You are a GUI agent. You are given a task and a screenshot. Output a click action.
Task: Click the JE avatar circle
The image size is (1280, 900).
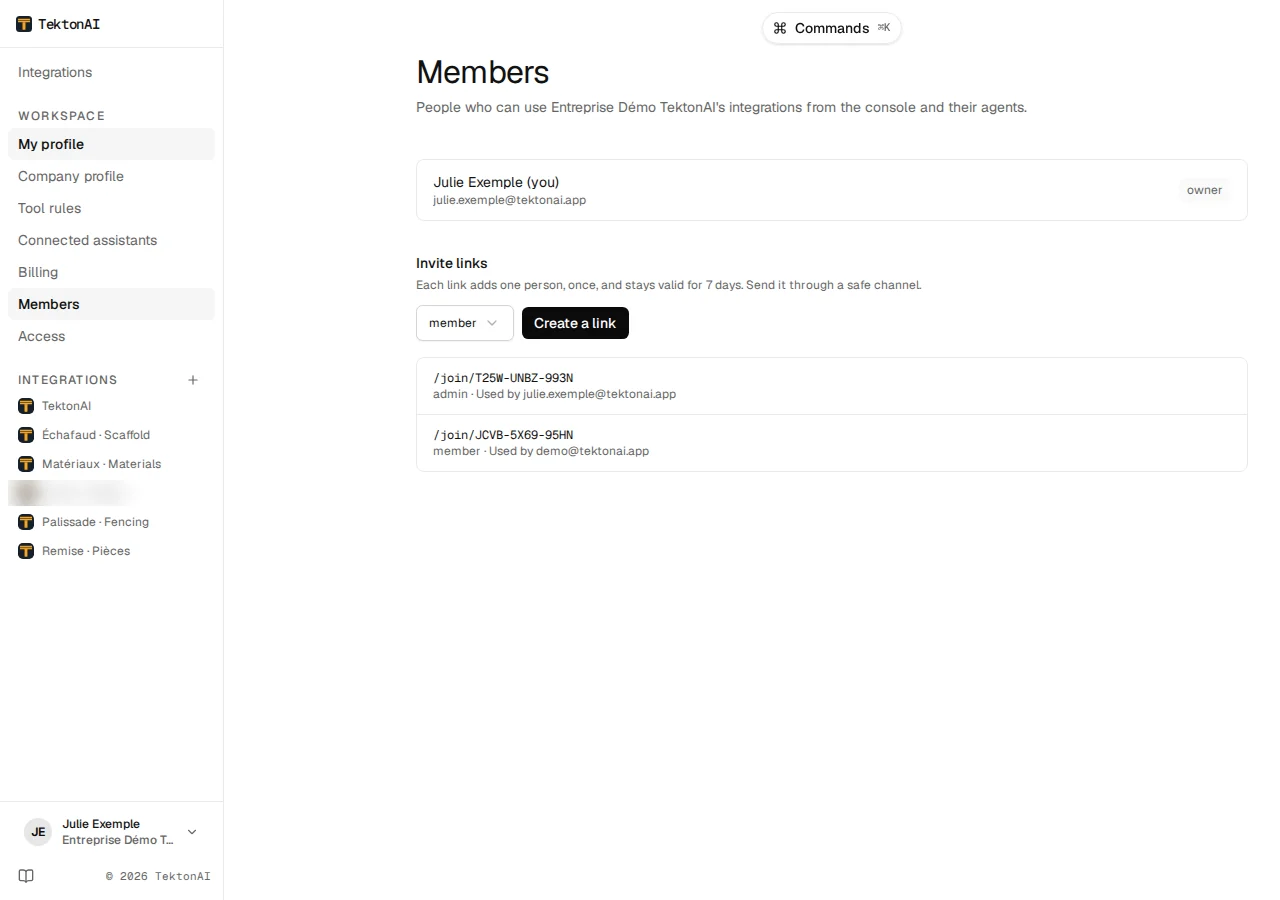(38, 832)
